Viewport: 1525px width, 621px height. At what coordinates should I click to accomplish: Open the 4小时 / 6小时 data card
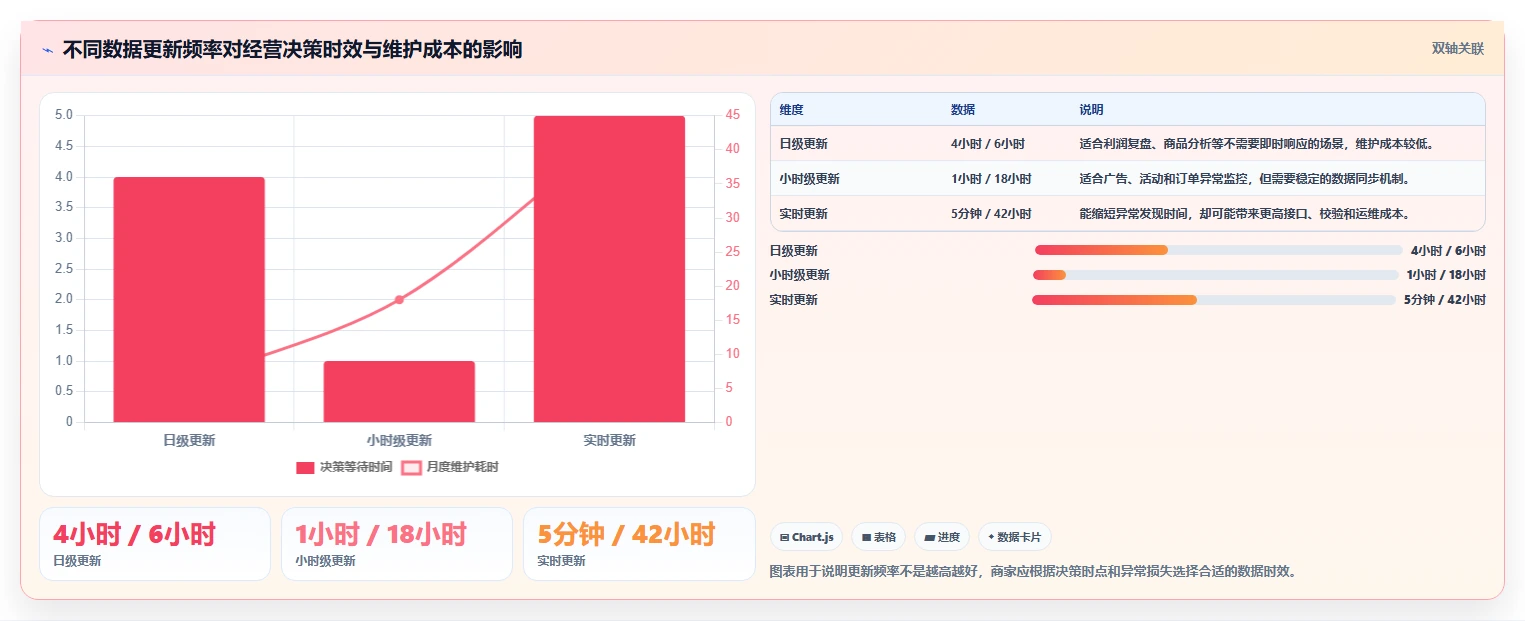pyautogui.click(x=155, y=544)
